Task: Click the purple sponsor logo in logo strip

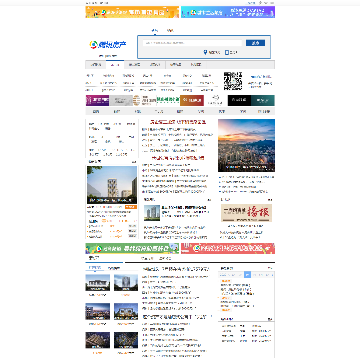Action: click(97, 100)
